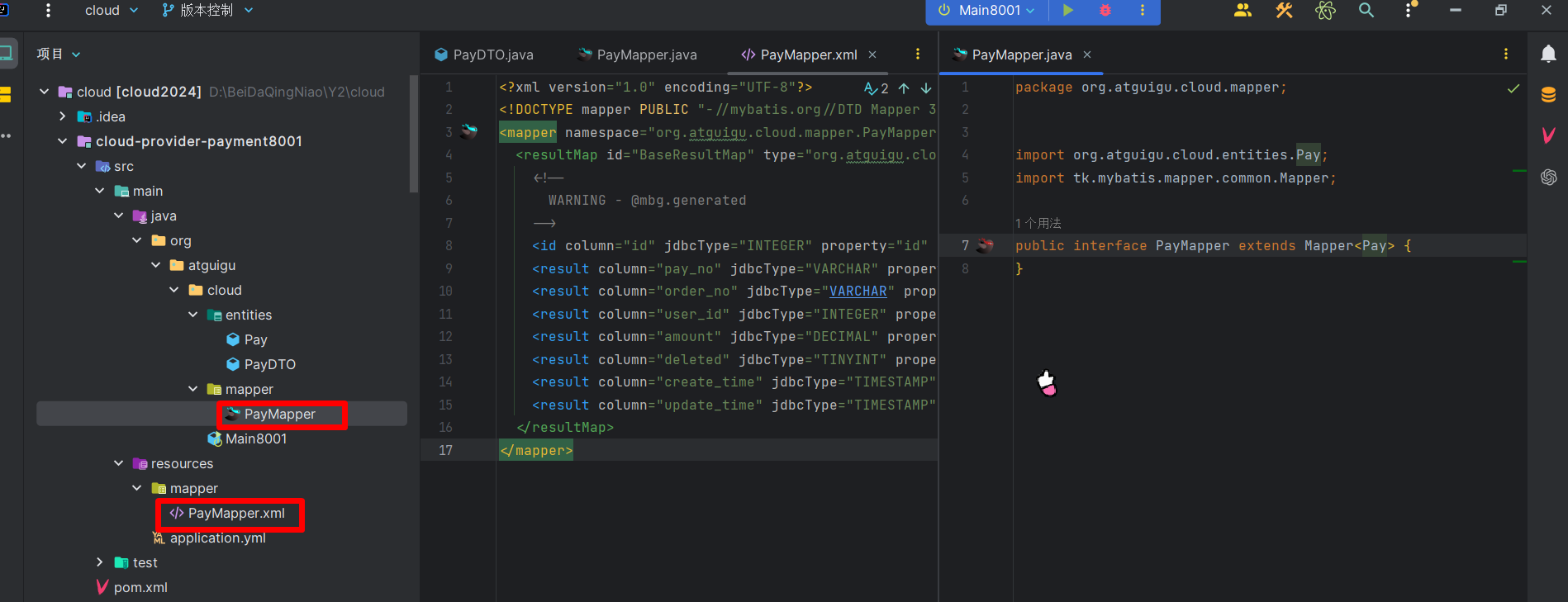
Task: Click line number 8 in XML gutter
Action: point(449,245)
